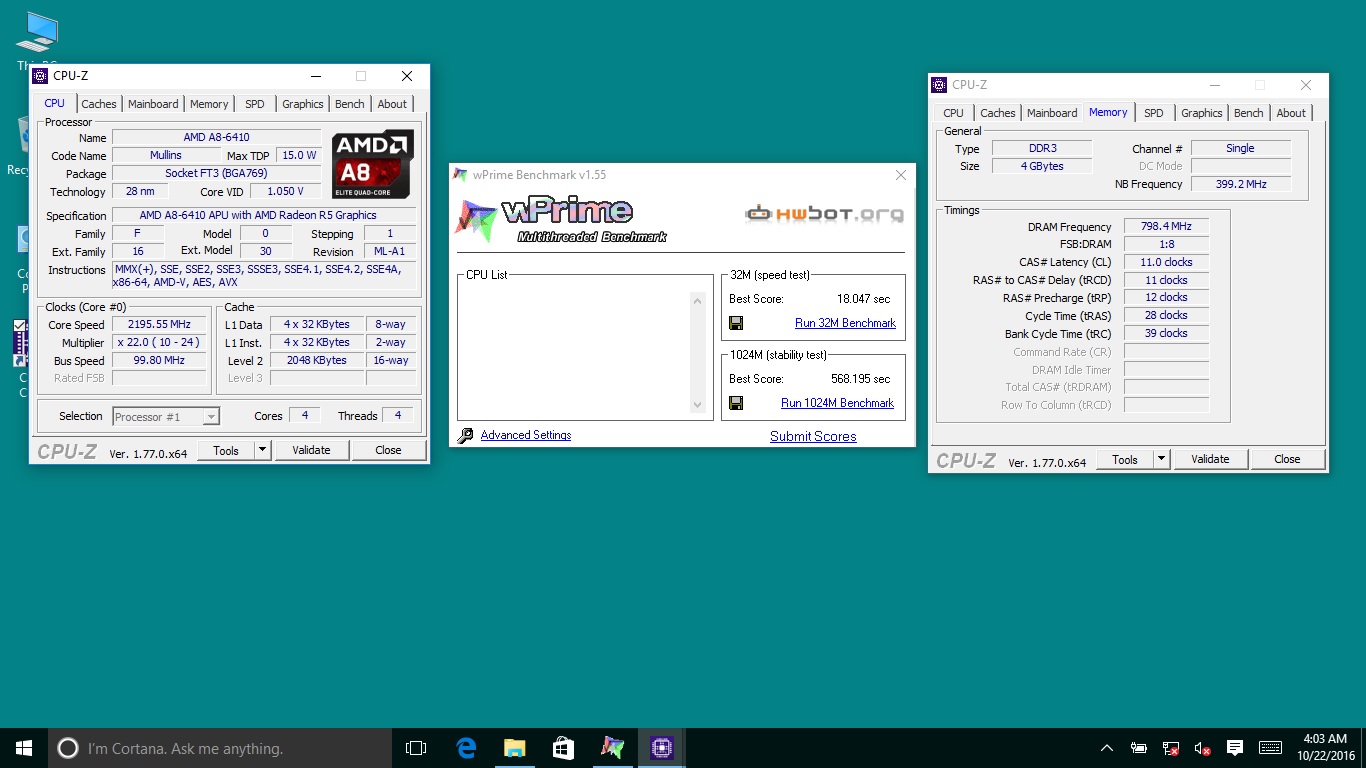The image size is (1366, 768).
Task: Click the 1024M best score 568.195 sec
Action: tap(860, 379)
